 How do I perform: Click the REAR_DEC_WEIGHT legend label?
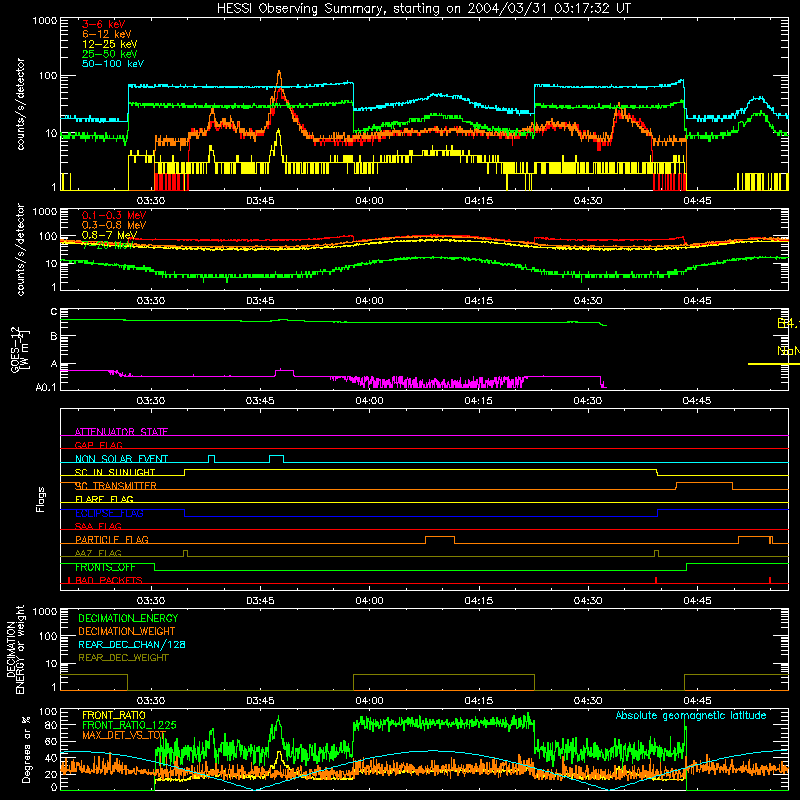(123, 658)
